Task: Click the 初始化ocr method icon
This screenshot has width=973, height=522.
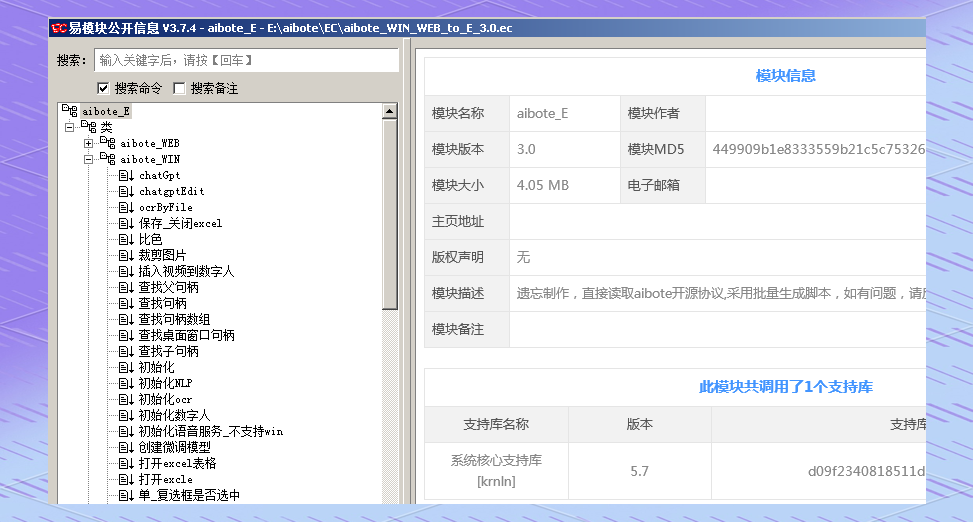Action: tap(127, 399)
